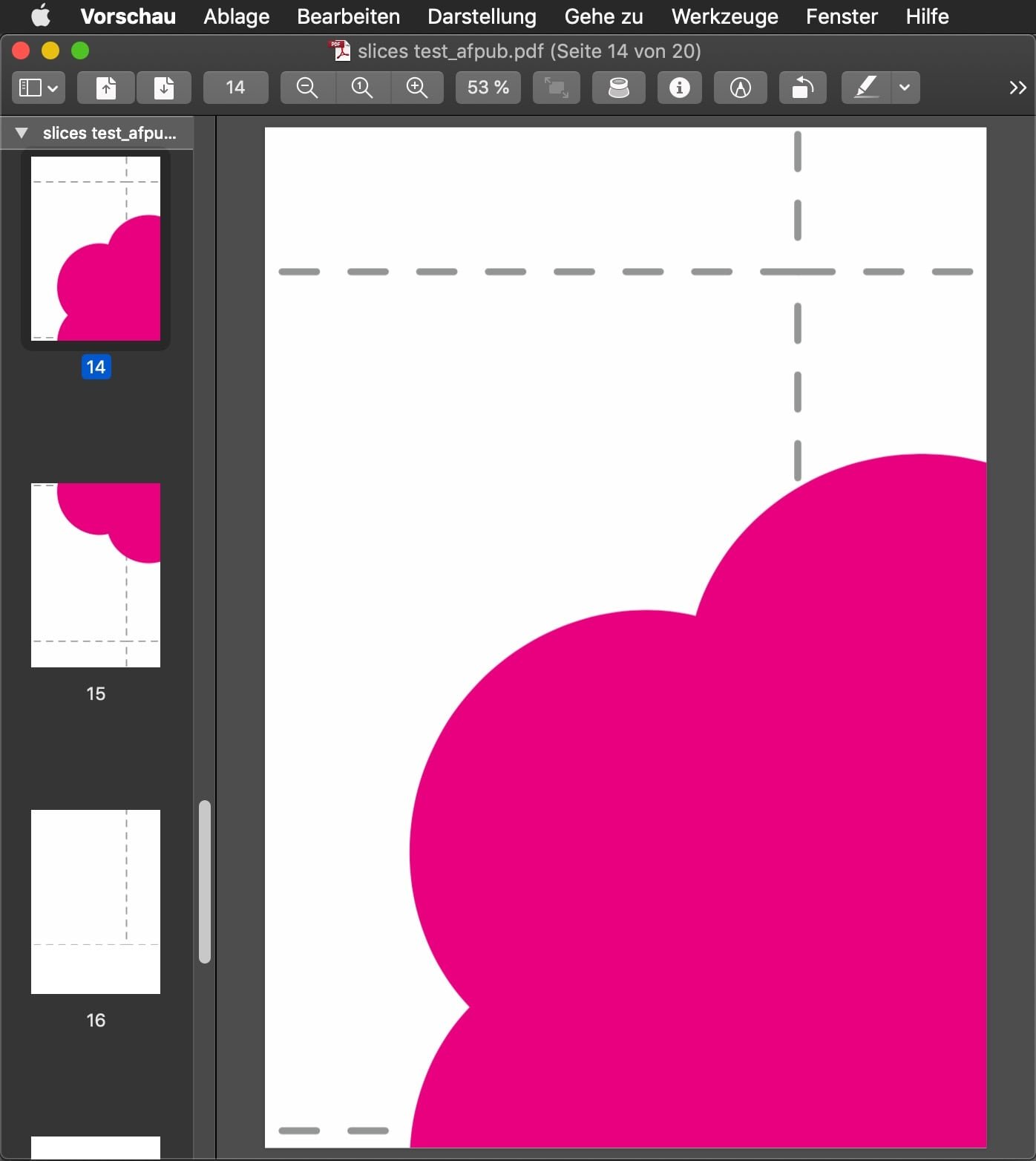Go to next page using down arrow icon
Image resolution: width=1036 pixels, height=1161 pixels.
[163, 88]
